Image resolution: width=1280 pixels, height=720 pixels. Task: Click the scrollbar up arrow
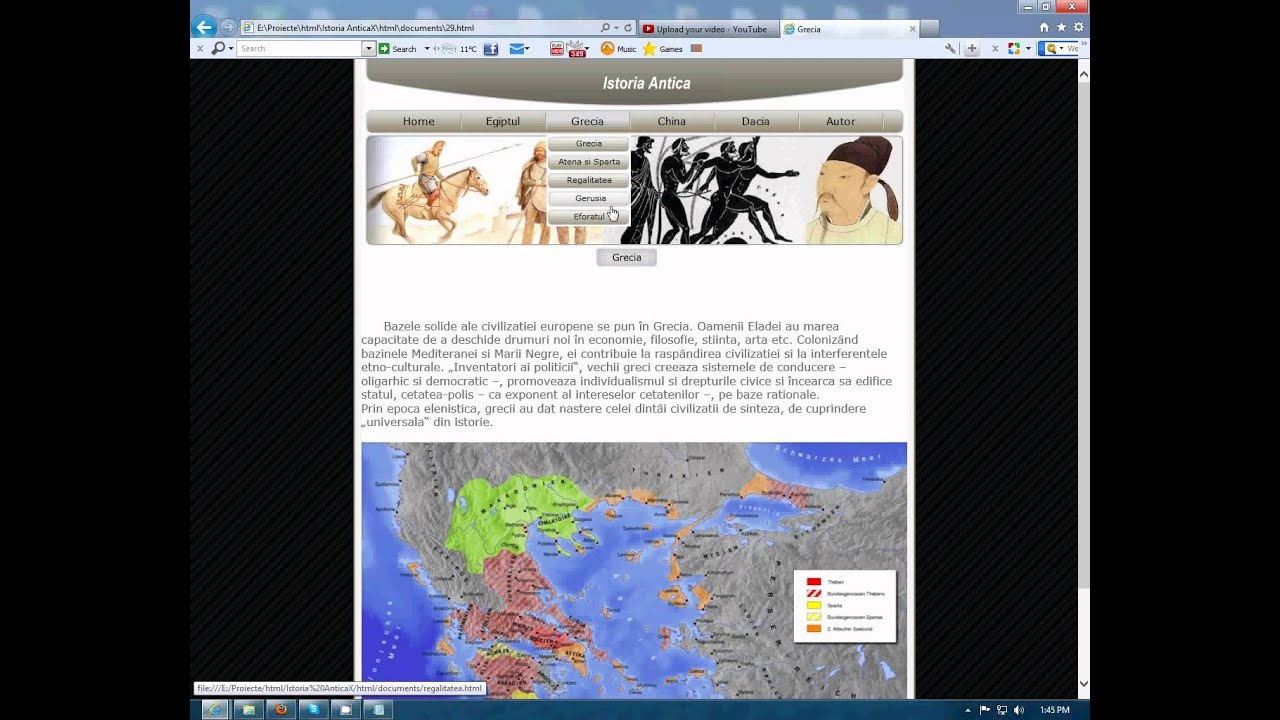[x=1083, y=74]
